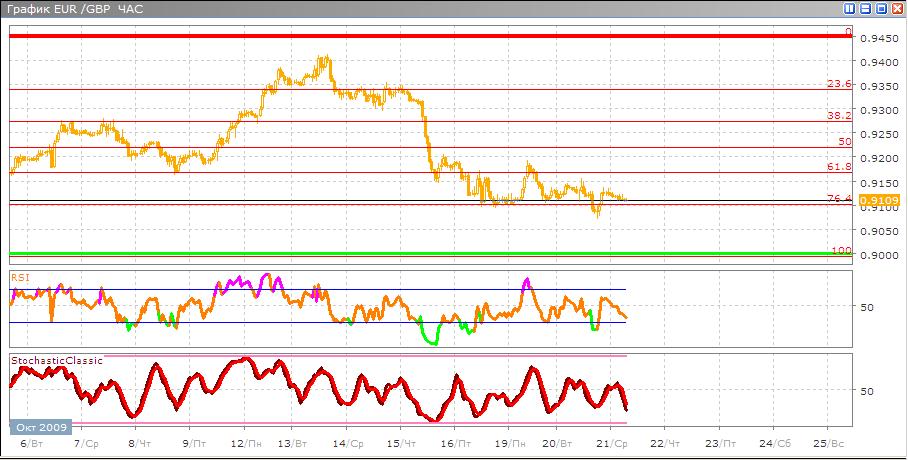Click the 0.9450 price axis label

[875, 39]
